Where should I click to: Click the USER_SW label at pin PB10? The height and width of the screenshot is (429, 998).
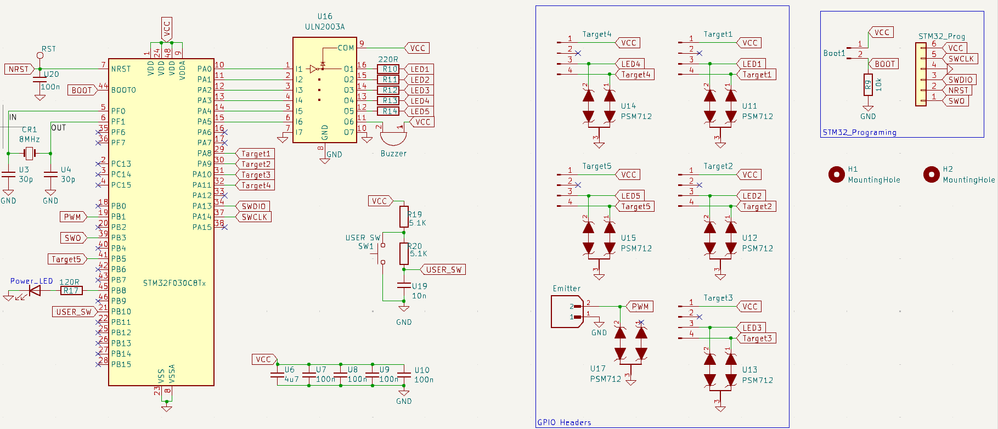[x=74, y=312]
